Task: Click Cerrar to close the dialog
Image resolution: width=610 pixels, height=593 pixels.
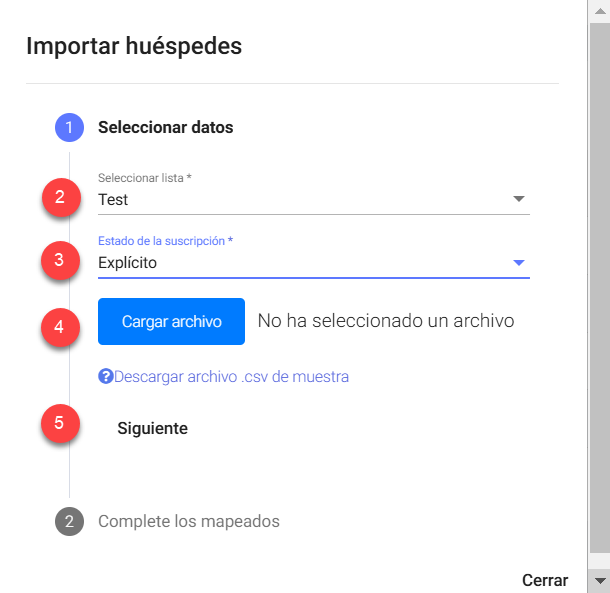Action: pos(545,580)
